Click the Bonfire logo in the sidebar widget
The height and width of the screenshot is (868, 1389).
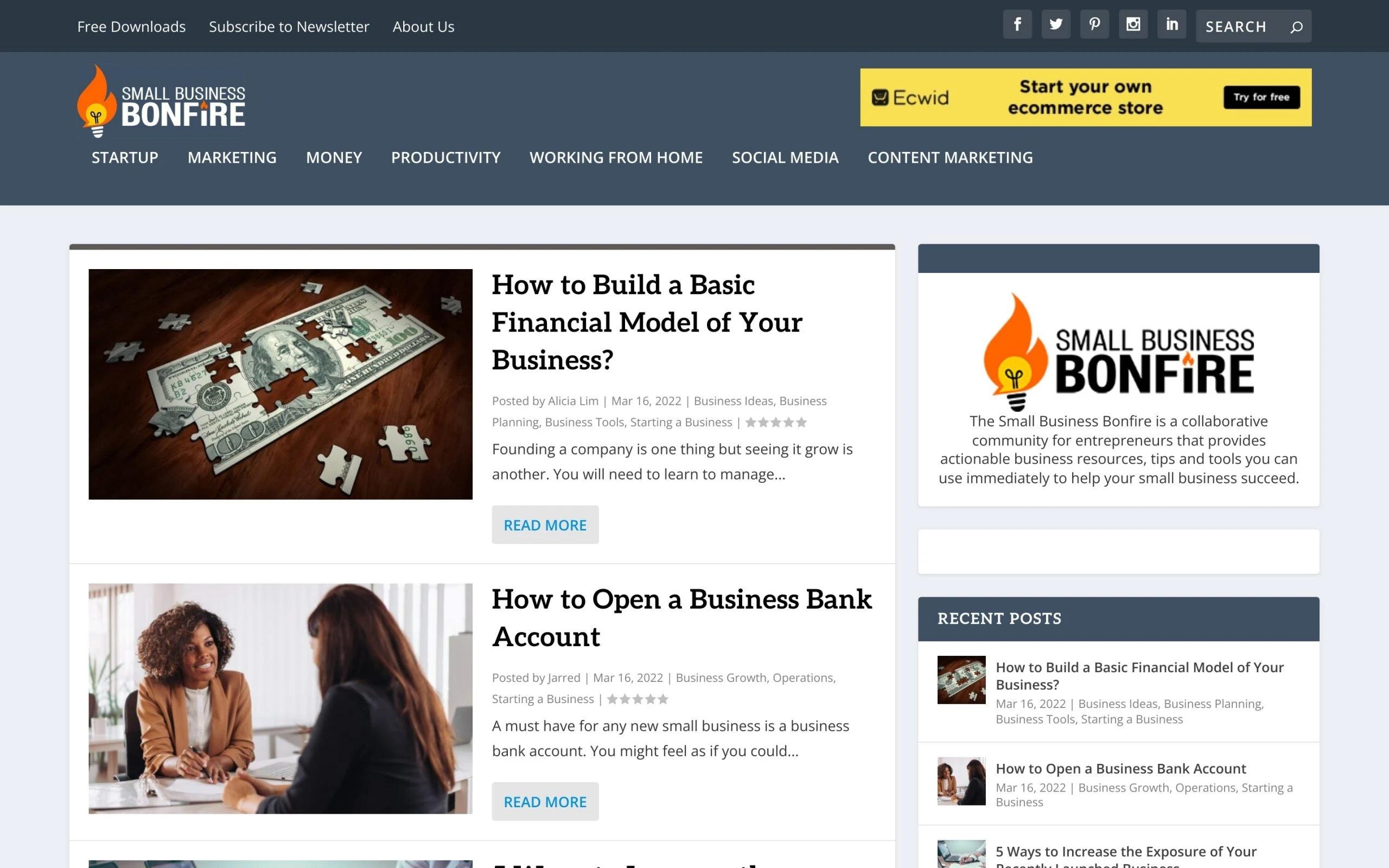1118,352
